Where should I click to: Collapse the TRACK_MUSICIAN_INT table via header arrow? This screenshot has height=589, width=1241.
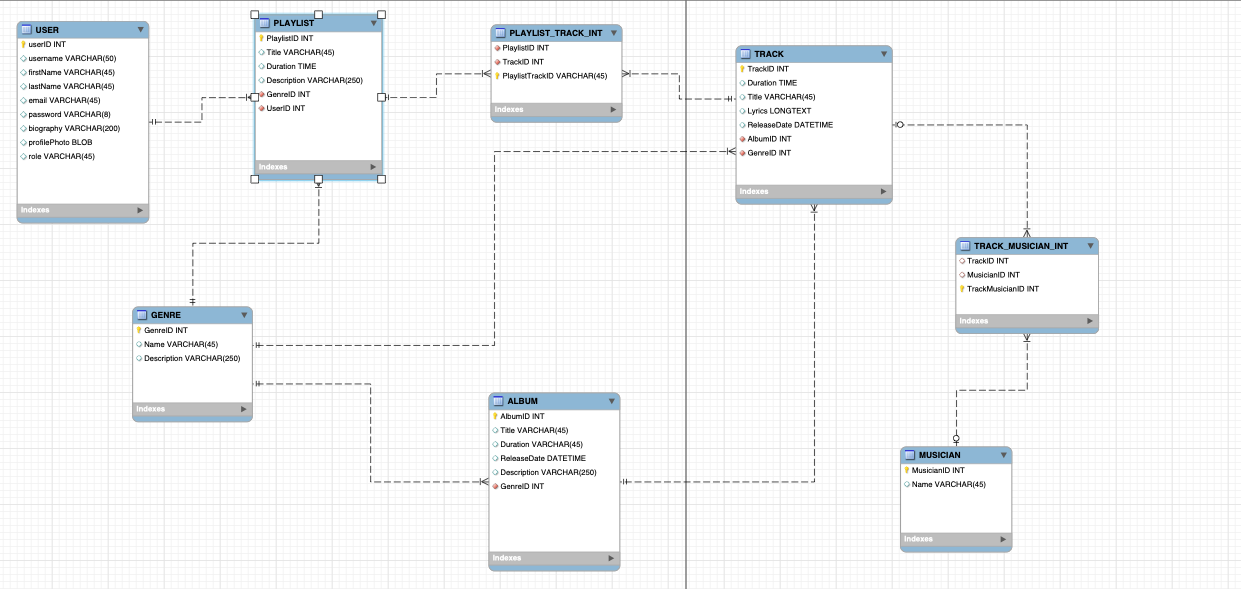coord(1090,246)
